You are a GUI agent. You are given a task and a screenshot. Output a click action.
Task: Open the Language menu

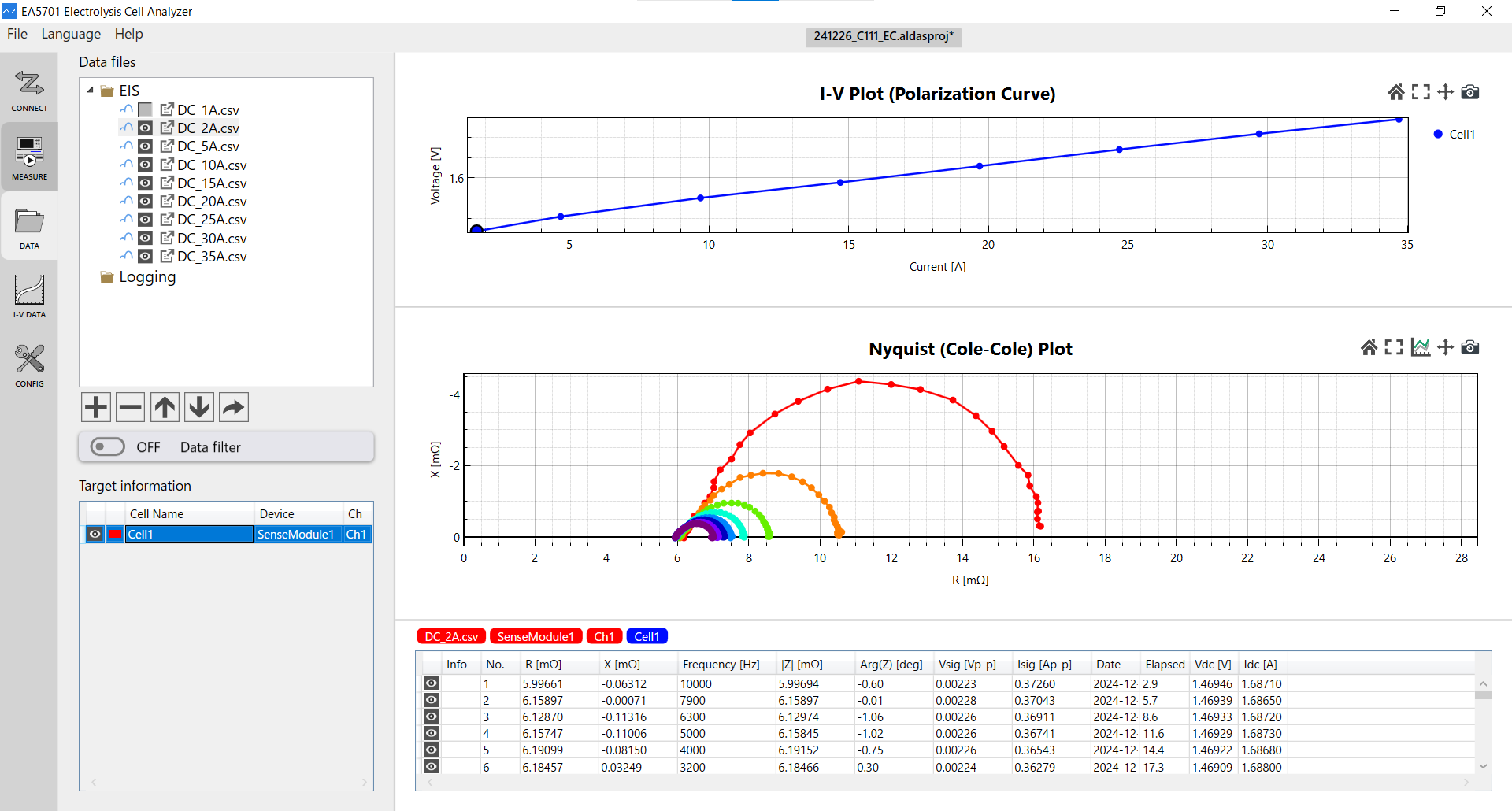(71, 34)
